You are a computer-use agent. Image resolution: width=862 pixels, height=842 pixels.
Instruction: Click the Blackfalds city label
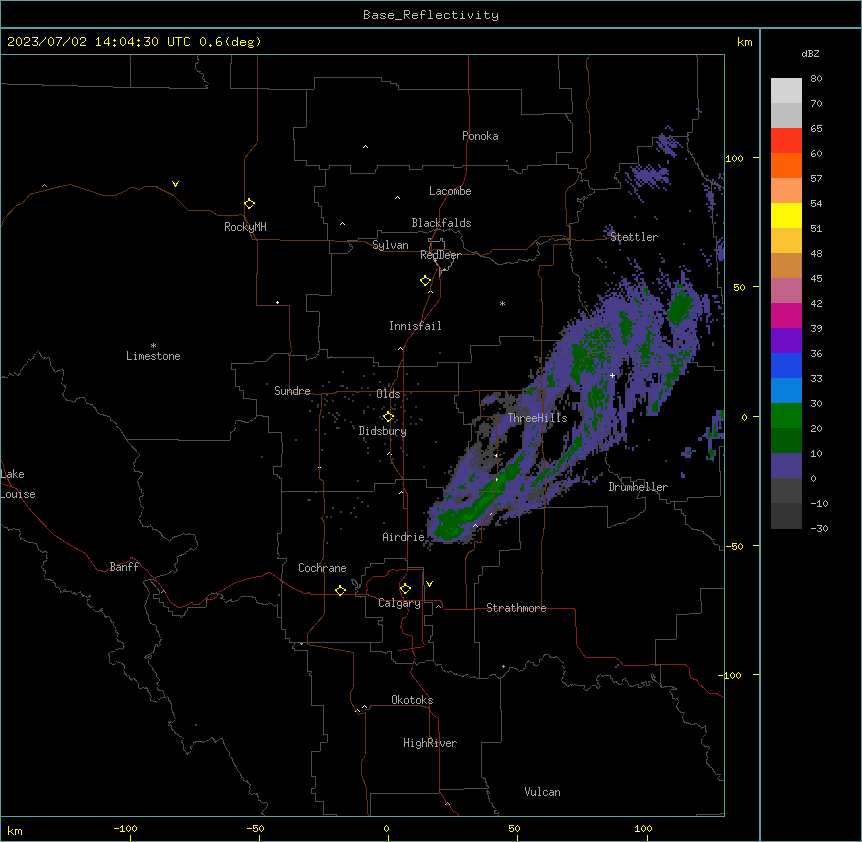pyautogui.click(x=441, y=223)
